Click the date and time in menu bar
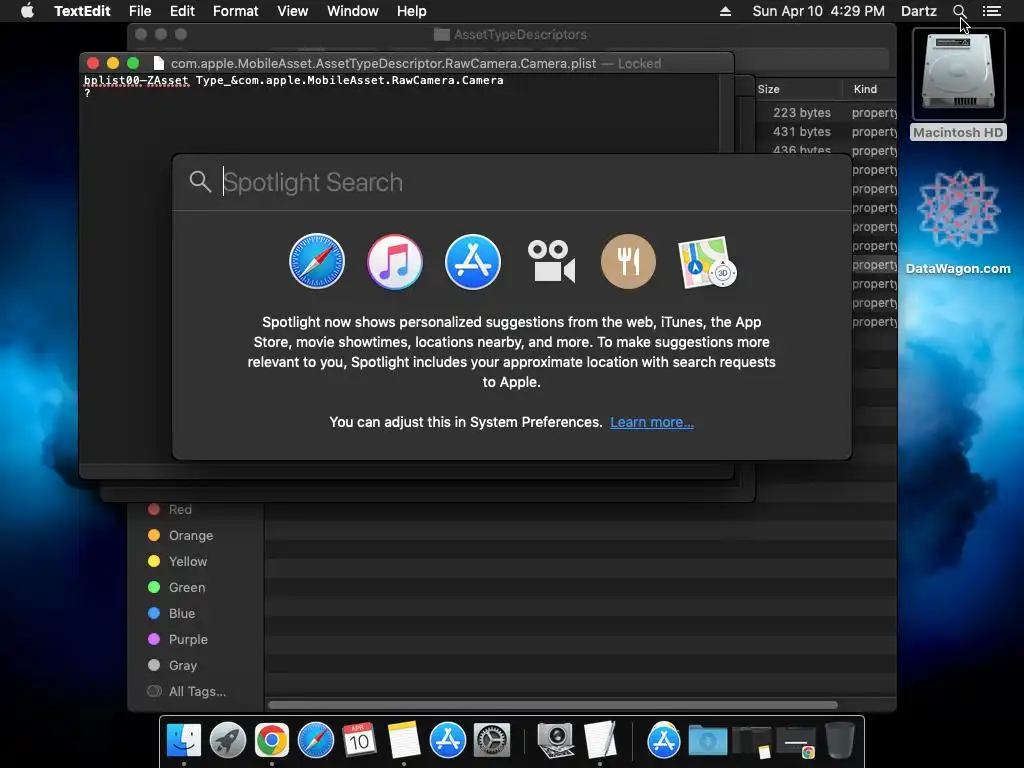The width and height of the screenshot is (1024, 768). (818, 11)
